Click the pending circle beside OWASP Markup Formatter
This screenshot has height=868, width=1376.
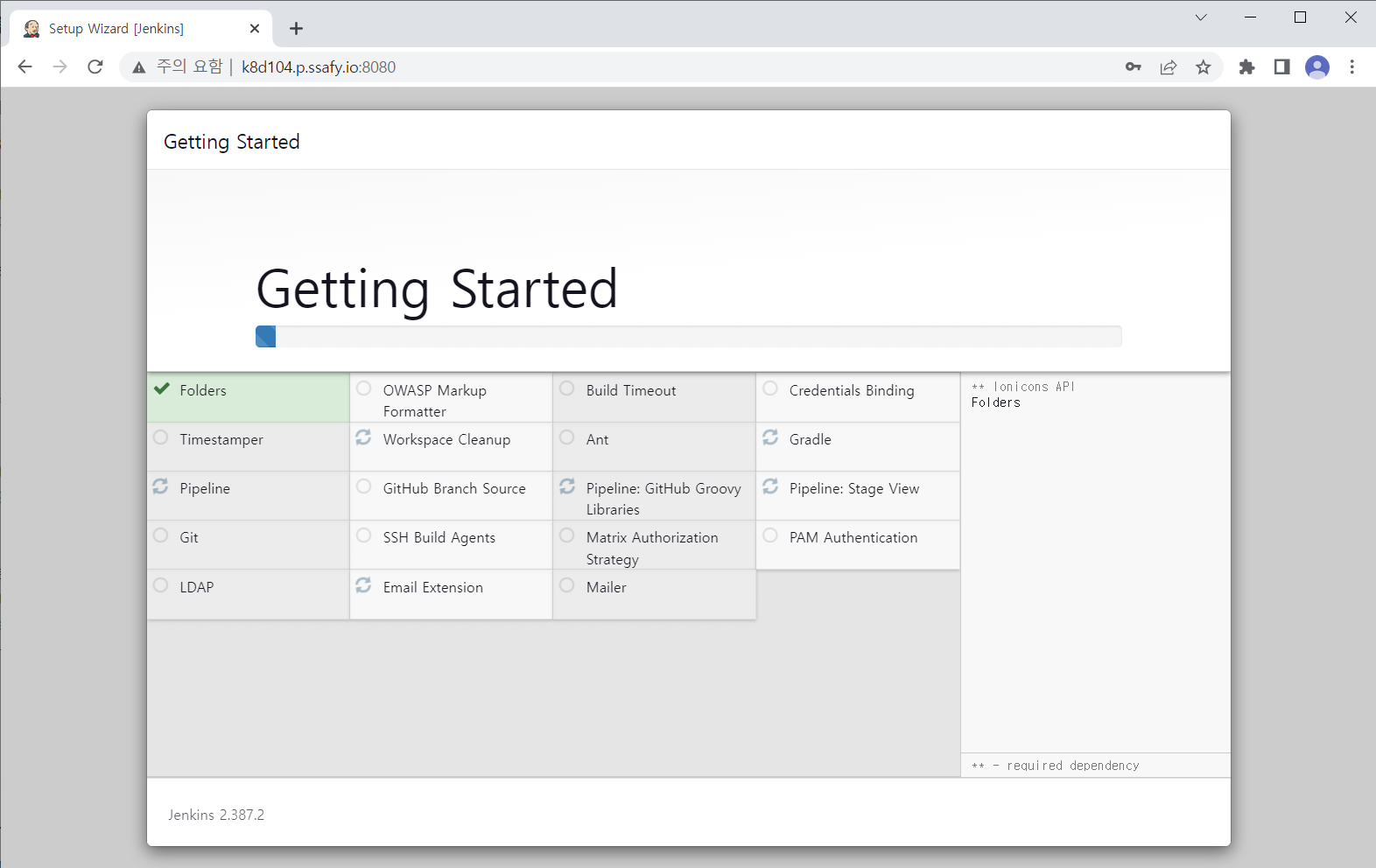pyautogui.click(x=364, y=388)
